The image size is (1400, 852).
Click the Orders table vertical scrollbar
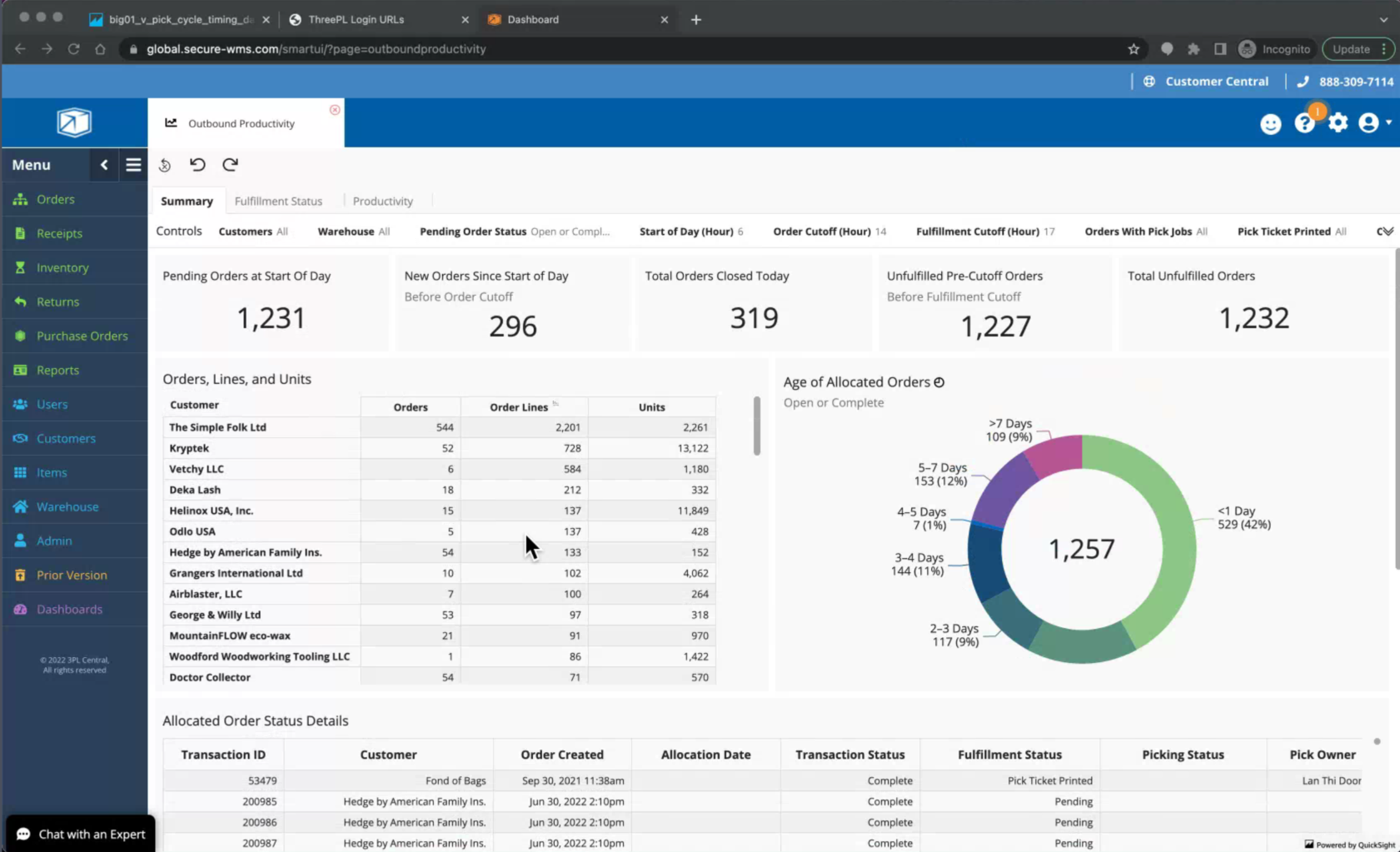point(756,426)
